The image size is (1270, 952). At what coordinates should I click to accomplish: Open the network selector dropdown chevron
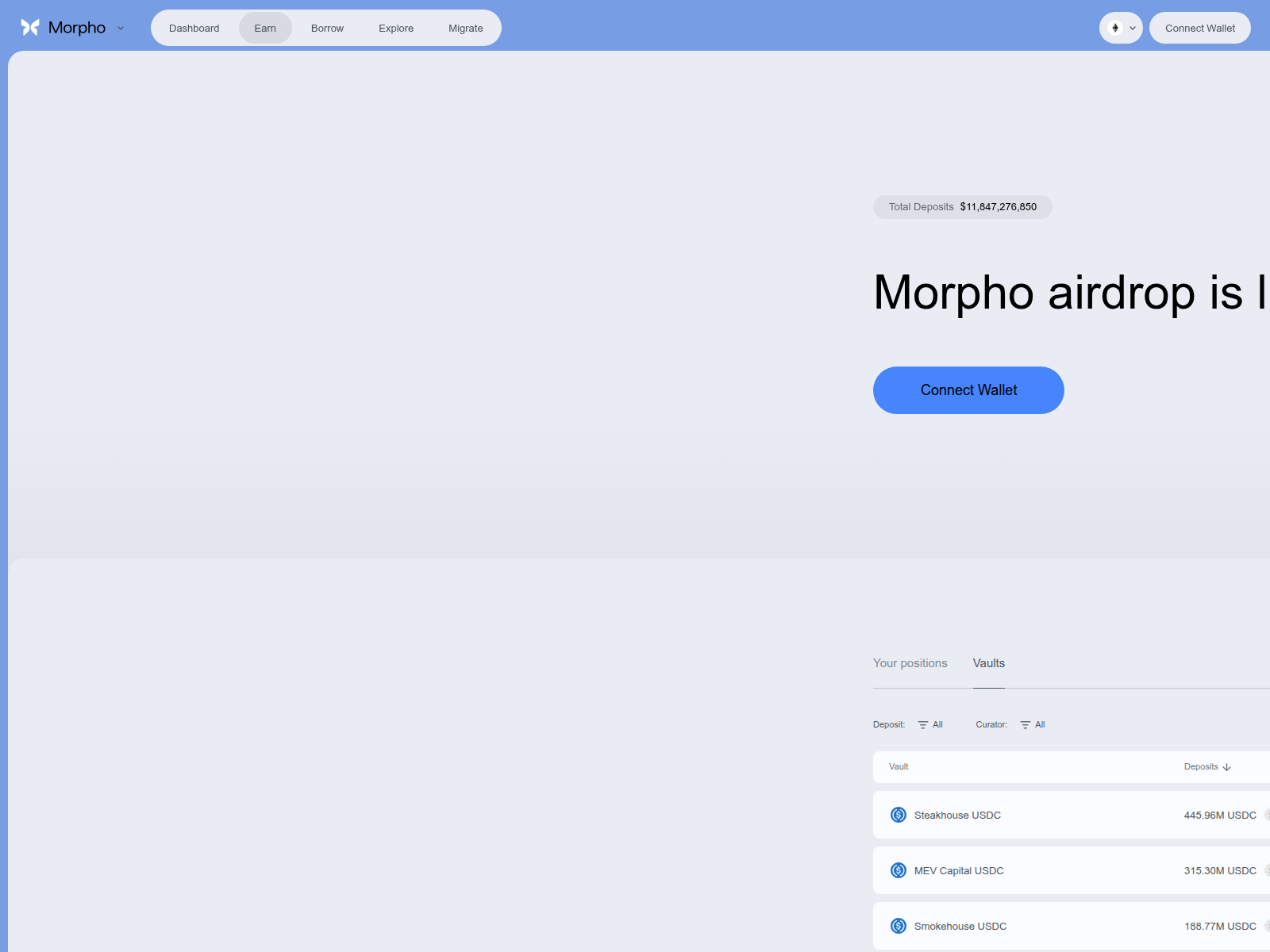click(x=1131, y=28)
